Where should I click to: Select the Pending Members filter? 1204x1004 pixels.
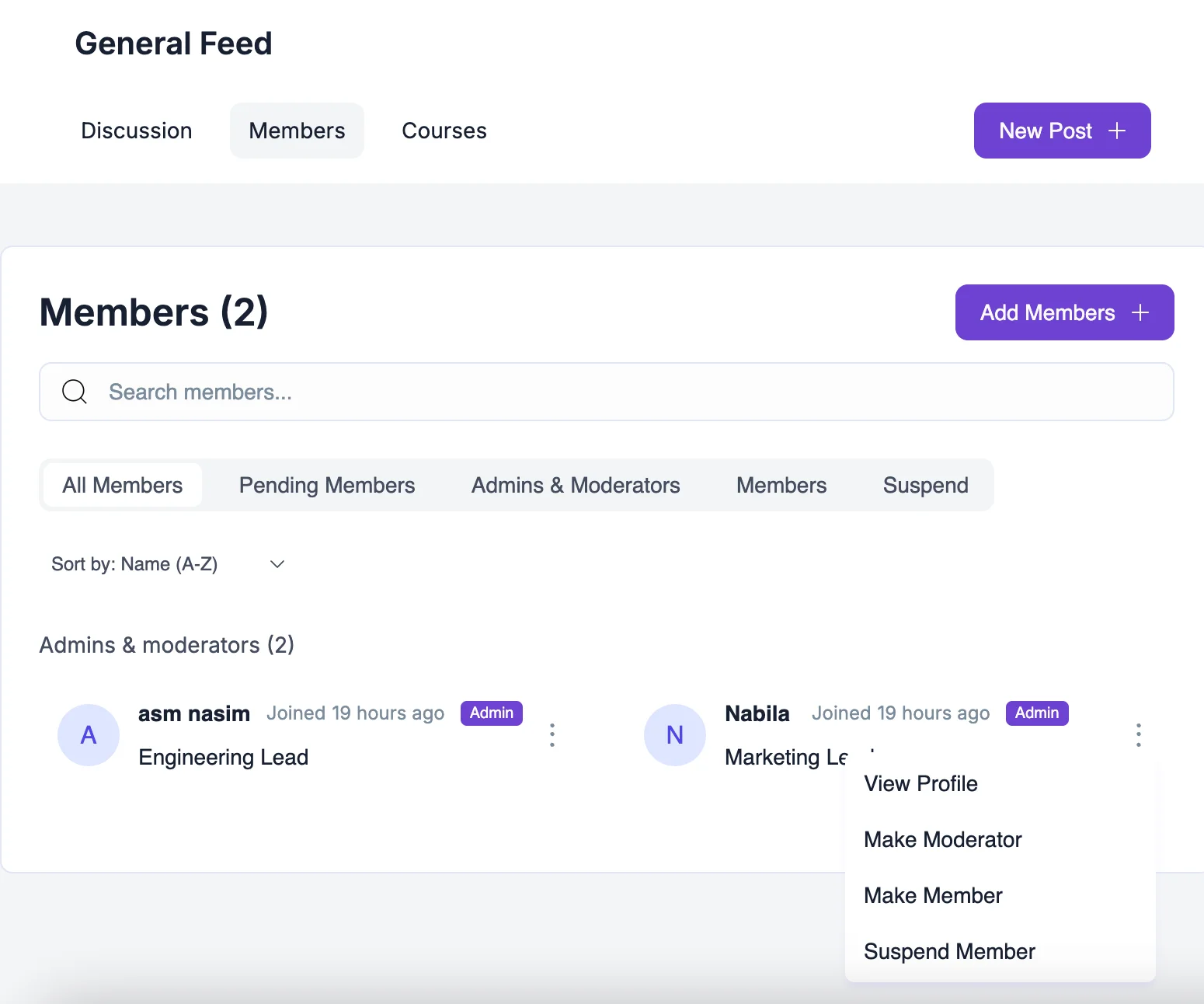tap(327, 484)
